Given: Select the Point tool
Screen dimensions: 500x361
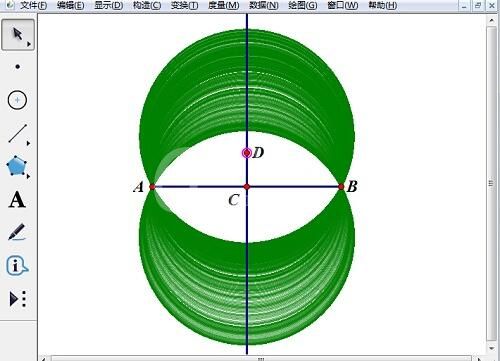Looking at the screenshot, I should (x=18, y=67).
